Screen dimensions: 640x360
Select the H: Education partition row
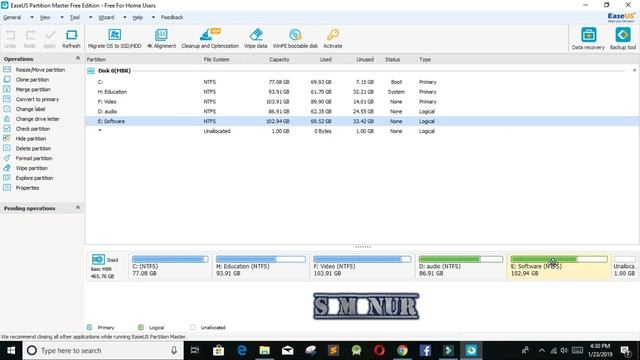[362, 92]
